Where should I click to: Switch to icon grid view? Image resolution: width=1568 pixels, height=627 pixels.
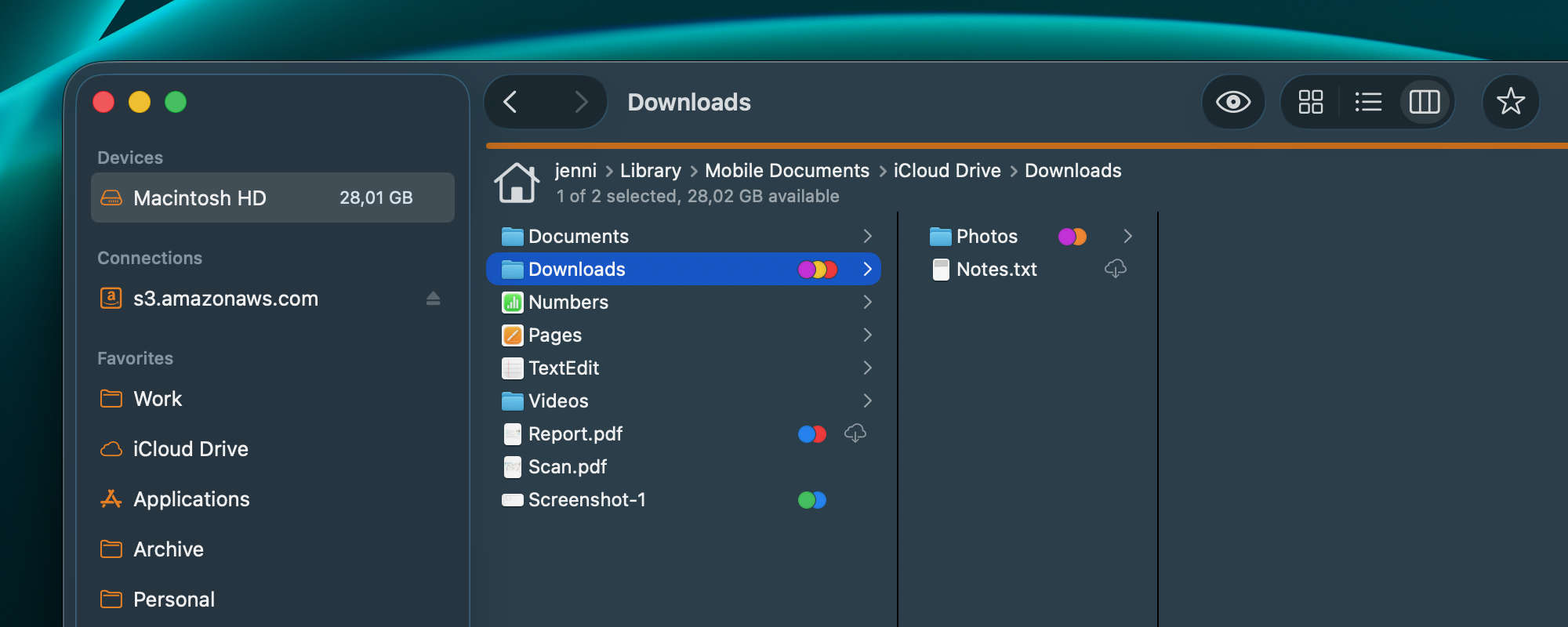tap(1310, 102)
